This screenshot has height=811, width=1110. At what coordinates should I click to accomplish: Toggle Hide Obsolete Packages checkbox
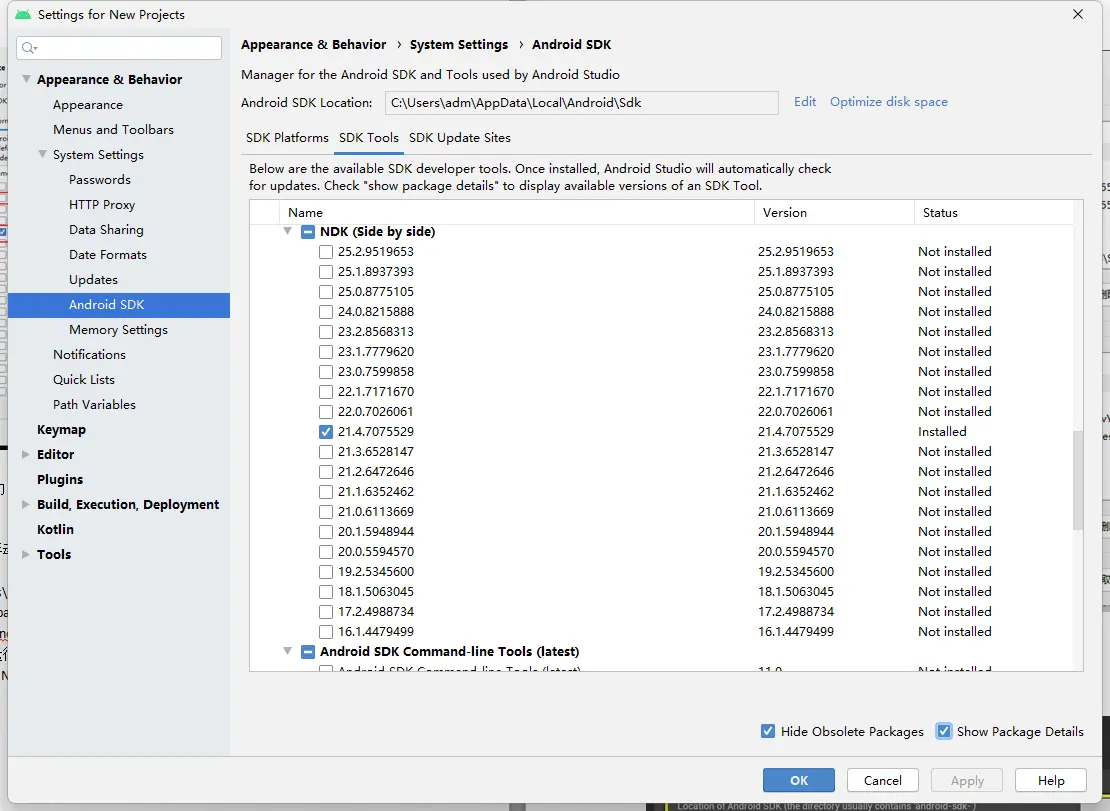point(767,731)
